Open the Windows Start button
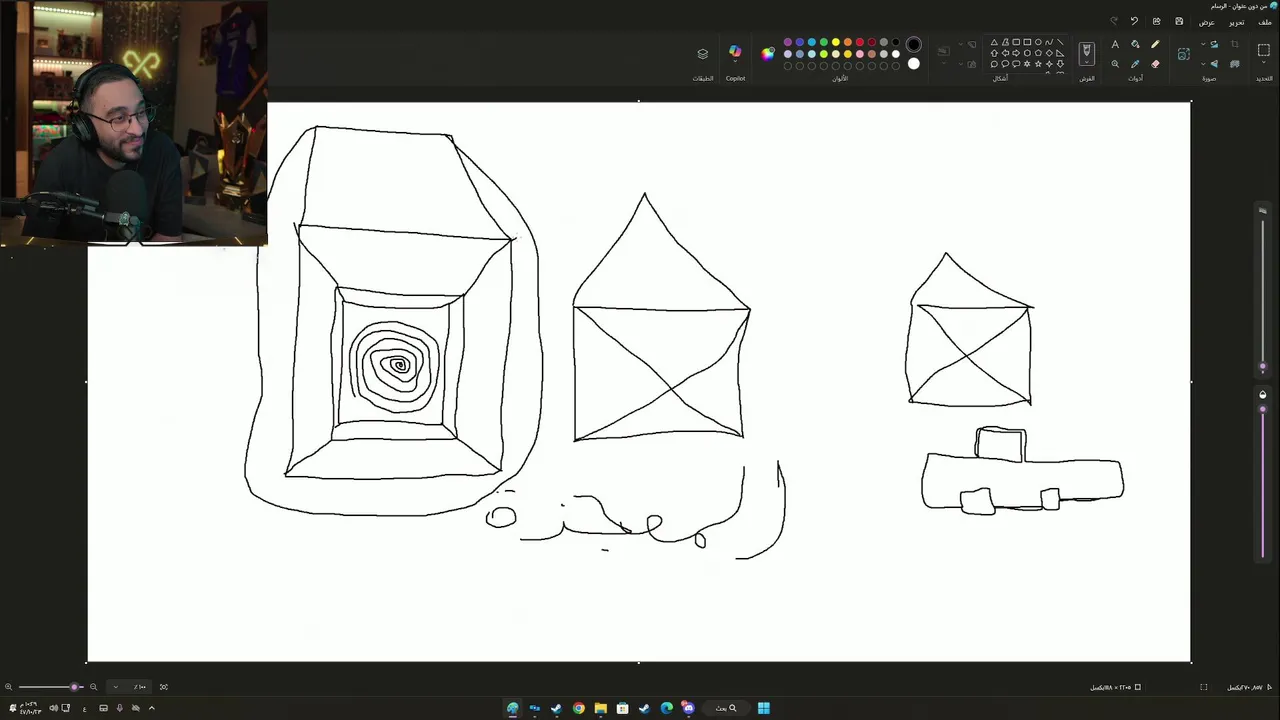Viewport: 1280px width, 720px height. tap(764, 708)
